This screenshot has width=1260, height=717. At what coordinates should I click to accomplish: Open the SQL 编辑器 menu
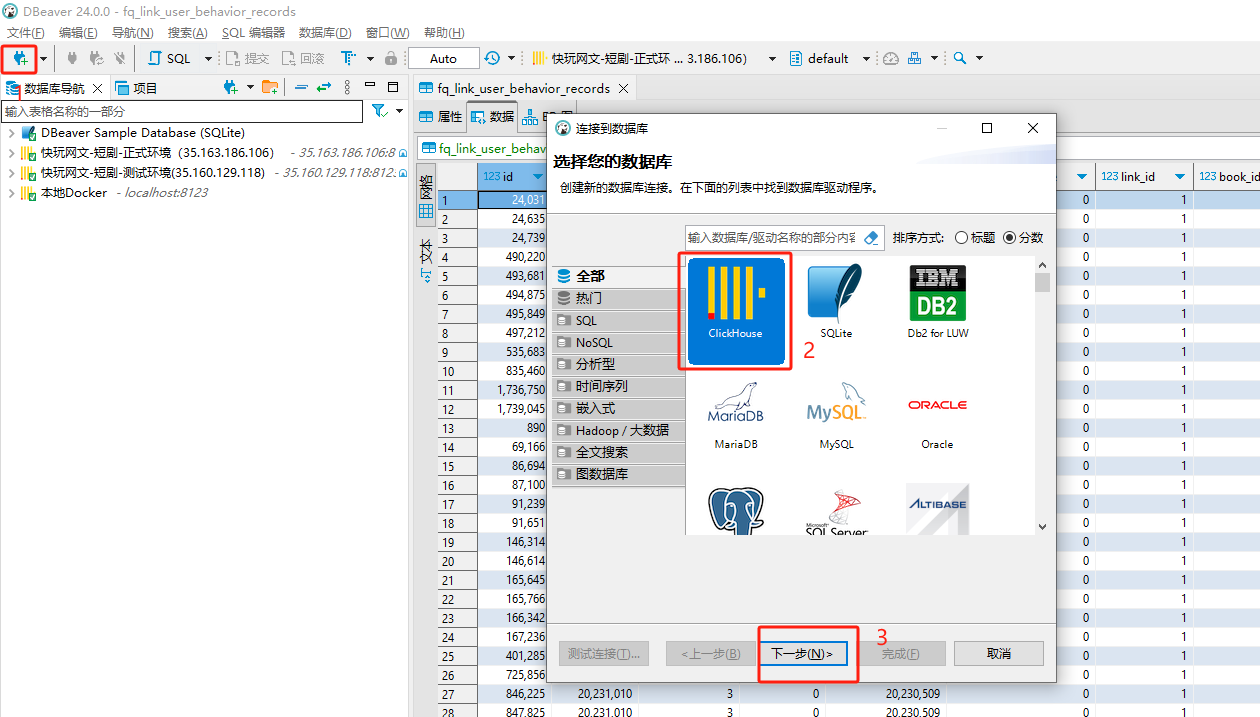(x=253, y=33)
